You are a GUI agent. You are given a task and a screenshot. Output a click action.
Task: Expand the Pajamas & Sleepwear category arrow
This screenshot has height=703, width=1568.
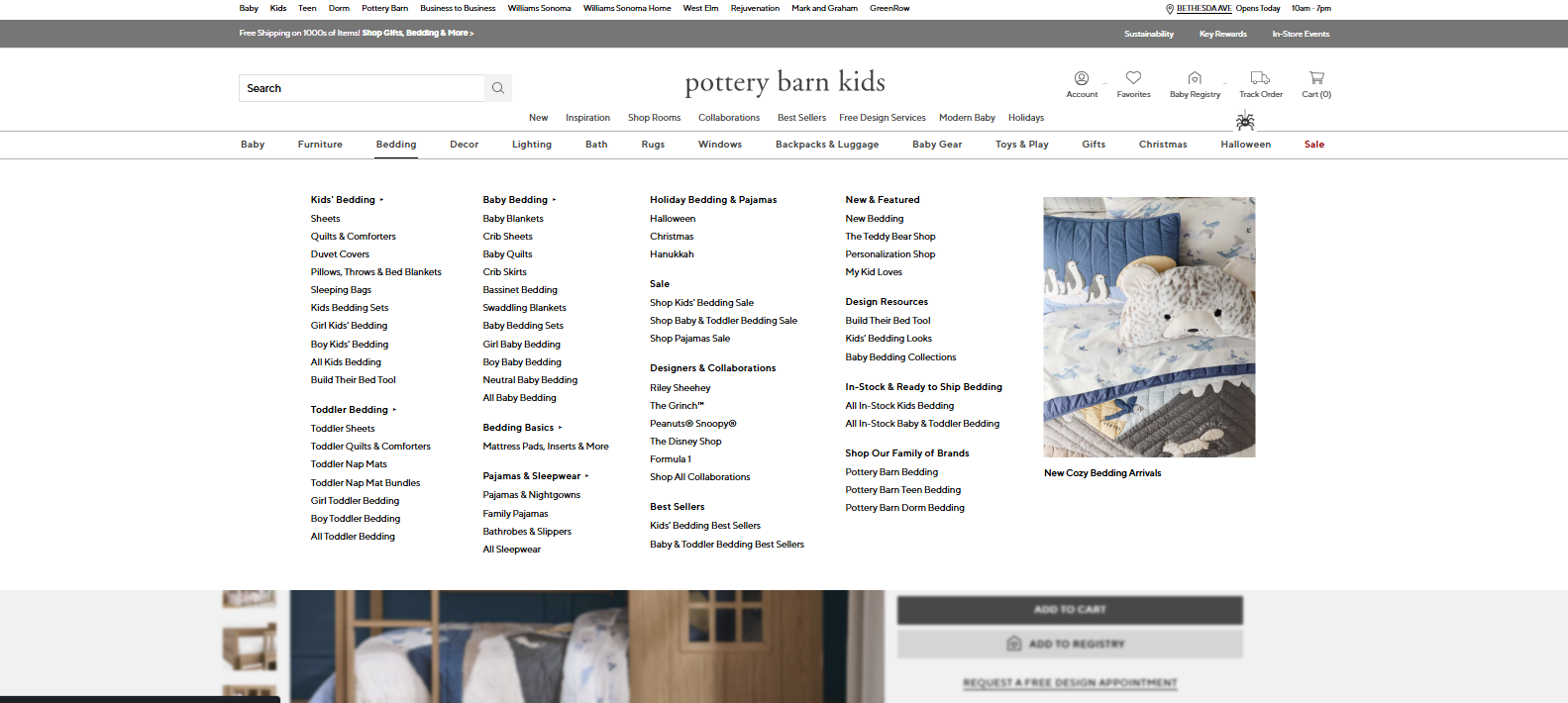tap(586, 476)
